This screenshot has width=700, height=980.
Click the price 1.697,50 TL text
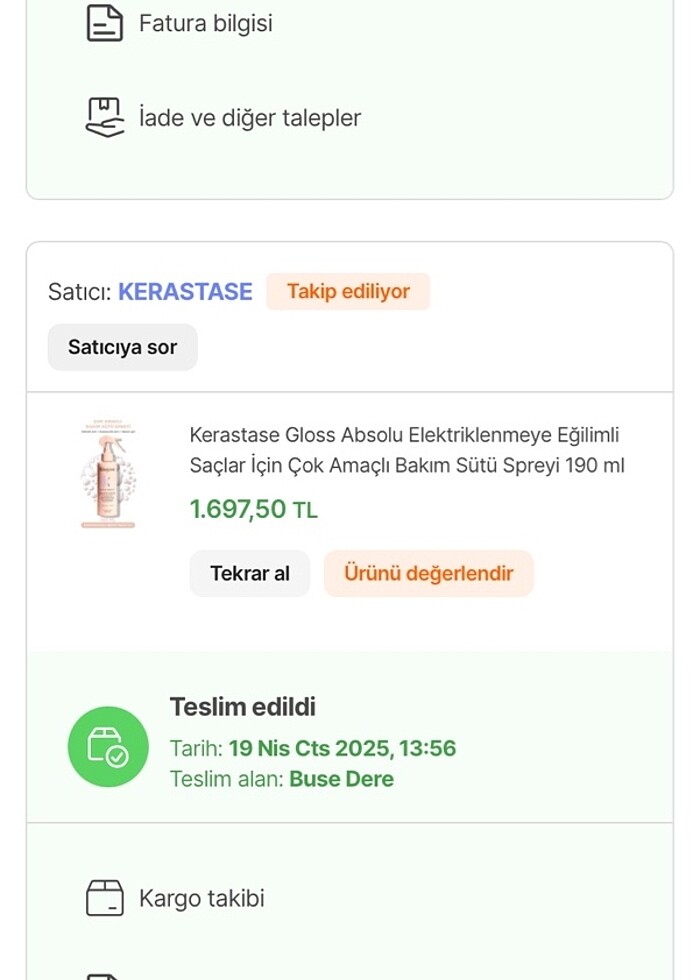[x=254, y=508]
